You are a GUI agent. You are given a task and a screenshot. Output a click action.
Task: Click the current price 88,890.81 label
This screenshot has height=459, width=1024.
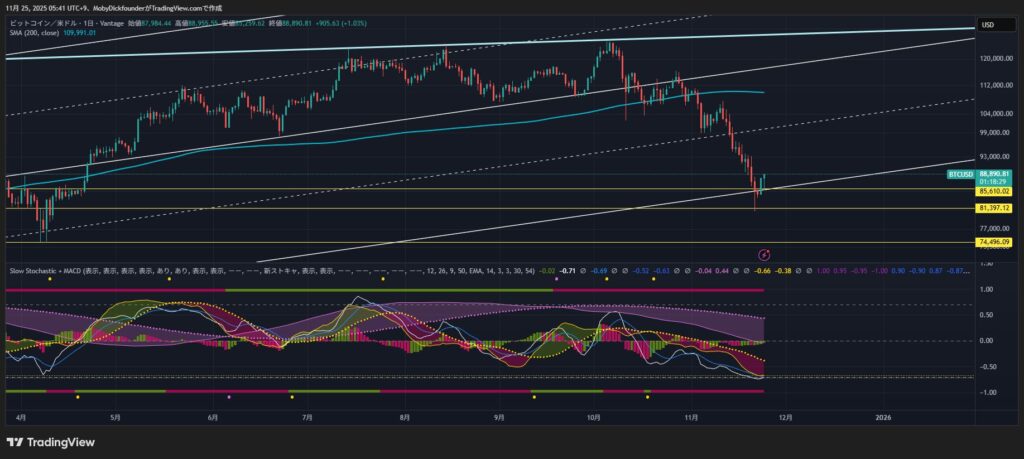(995, 174)
